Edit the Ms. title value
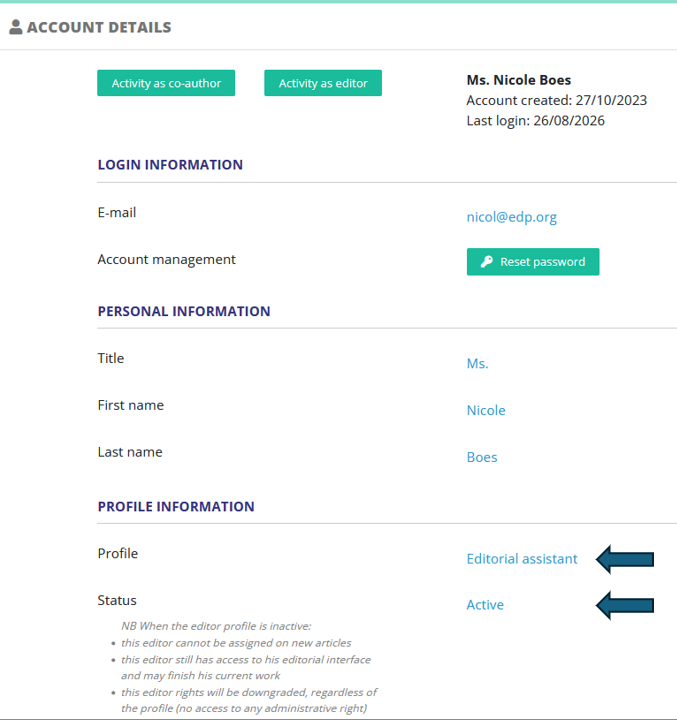677x720 pixels. pyautogui.click(x=477, y=363)
